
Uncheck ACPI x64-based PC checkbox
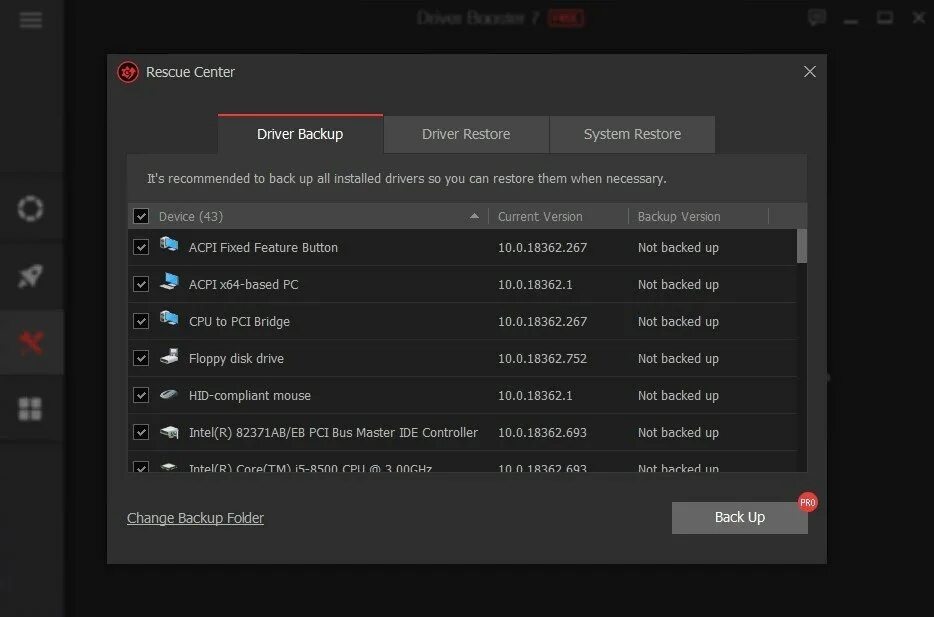[141, 284]
